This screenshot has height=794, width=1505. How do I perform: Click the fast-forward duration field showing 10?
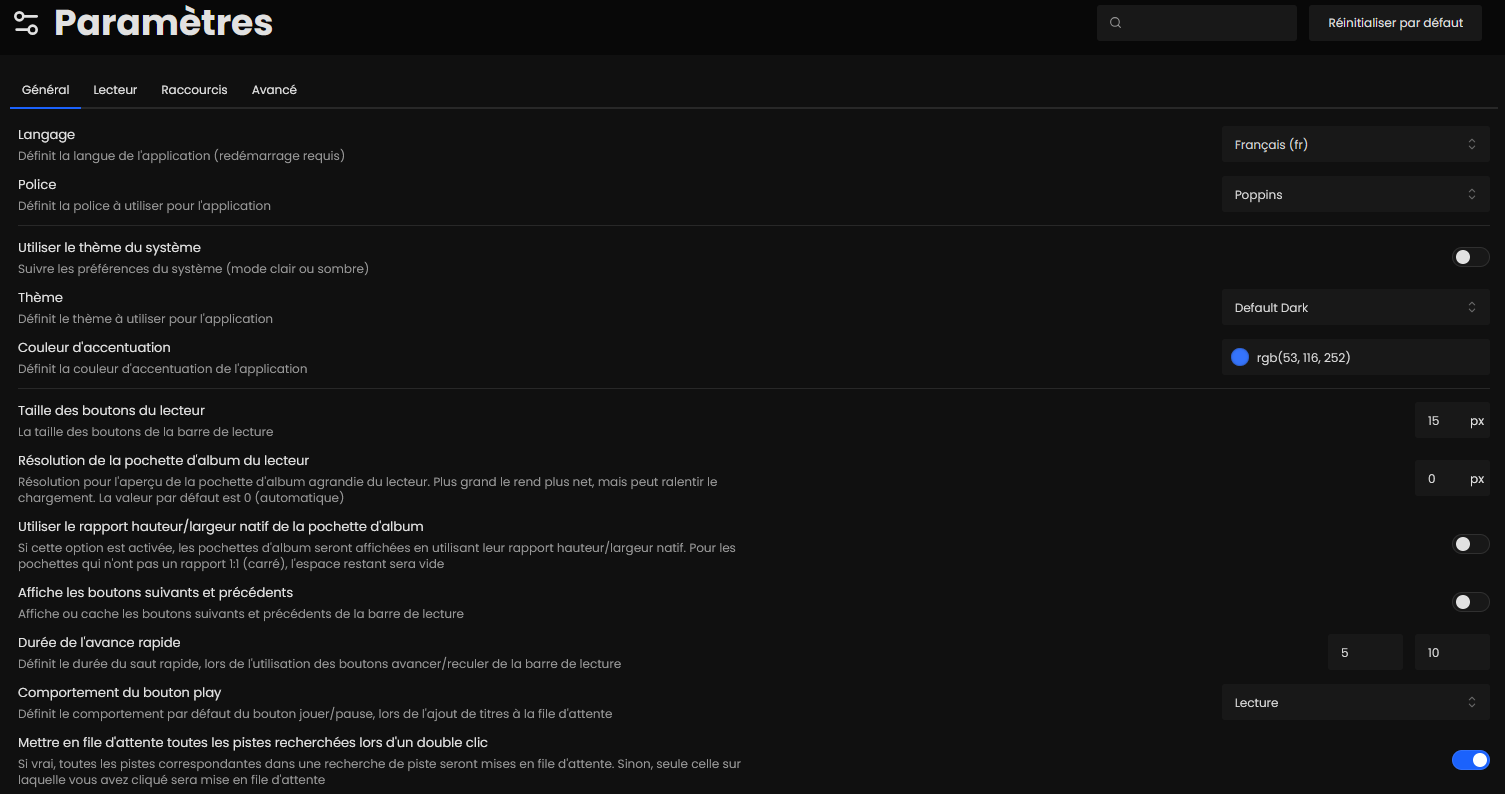click(x=1450, y=653)
